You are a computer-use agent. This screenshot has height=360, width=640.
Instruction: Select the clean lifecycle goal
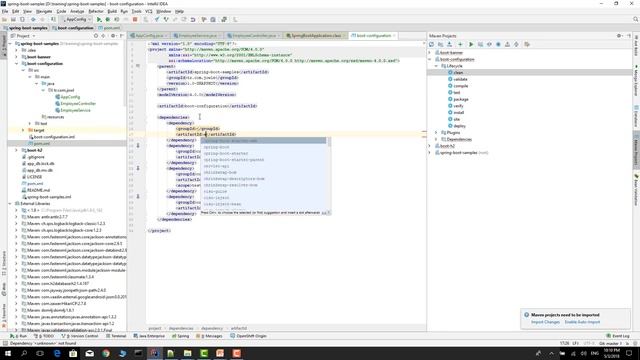[x=458, y=73]
